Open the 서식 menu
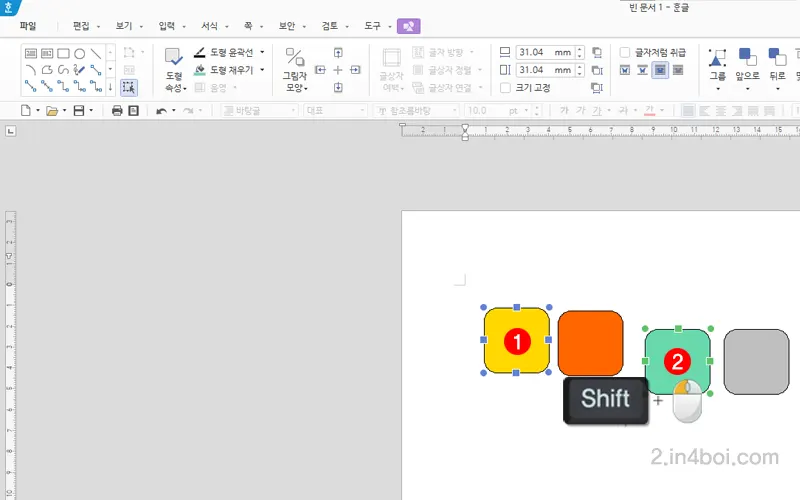The image size is (800, 500). point(210,26)
